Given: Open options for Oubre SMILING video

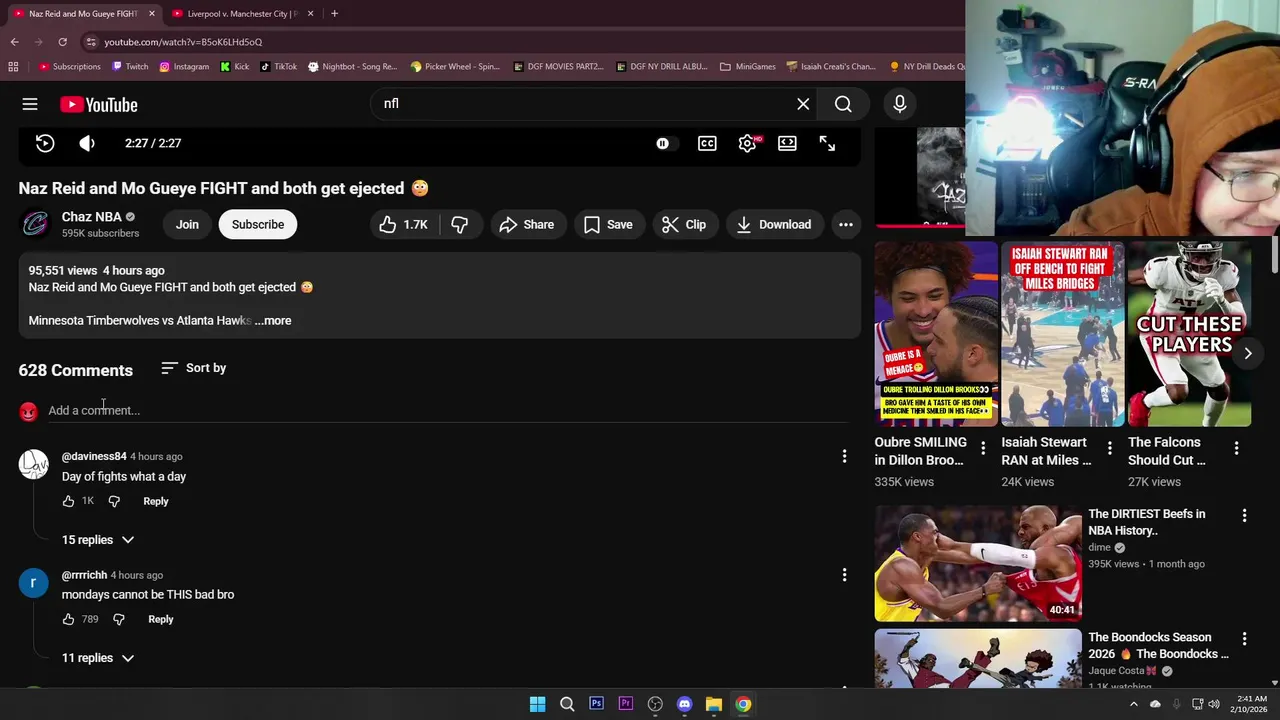Looking at the screenshot, I should pos(983,448).
